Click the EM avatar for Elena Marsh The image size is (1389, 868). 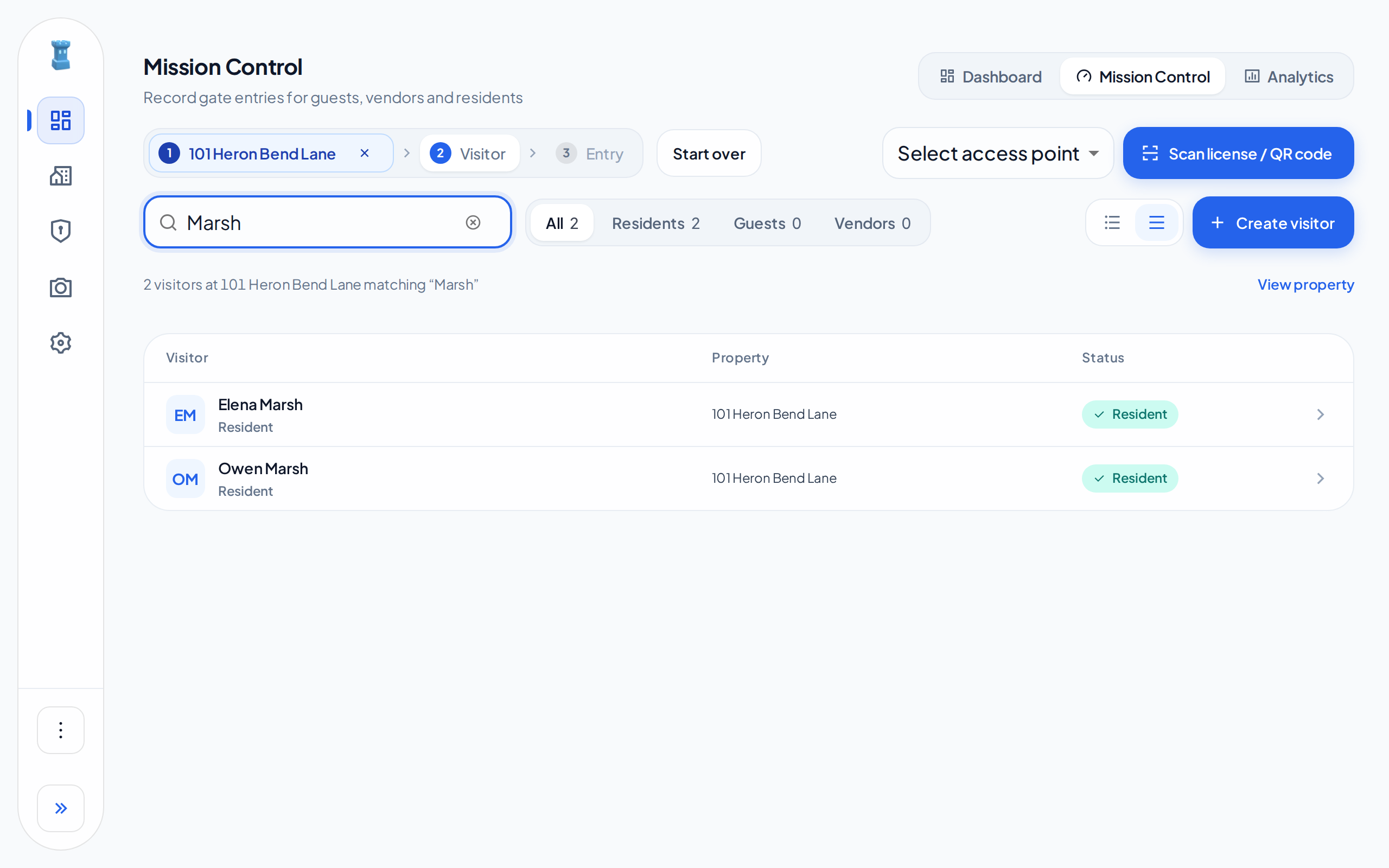186,414
